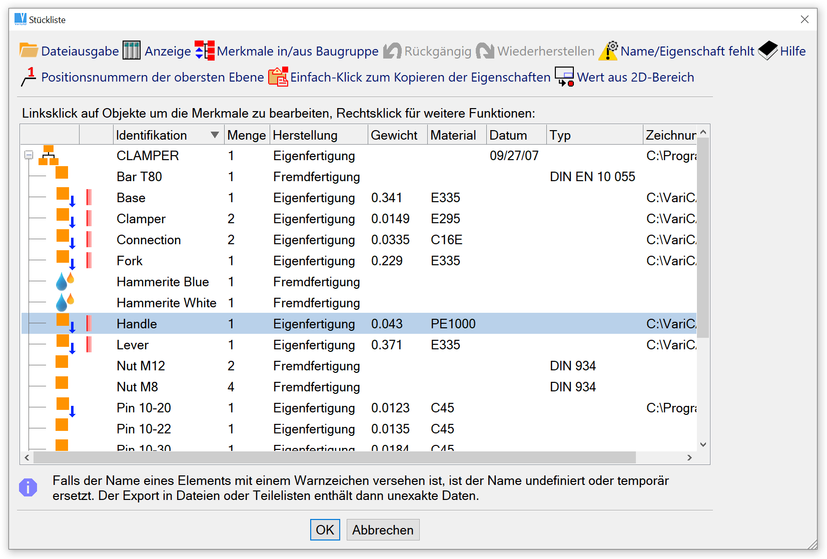Collapse the CLAMPER assembly tree node
The width and height of the screenshot is (827, 559).
pyautogui.click(x=29, y=156)
